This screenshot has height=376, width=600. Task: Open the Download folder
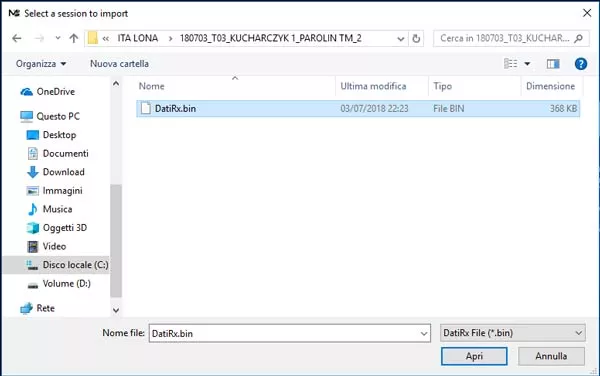(55, 172)
